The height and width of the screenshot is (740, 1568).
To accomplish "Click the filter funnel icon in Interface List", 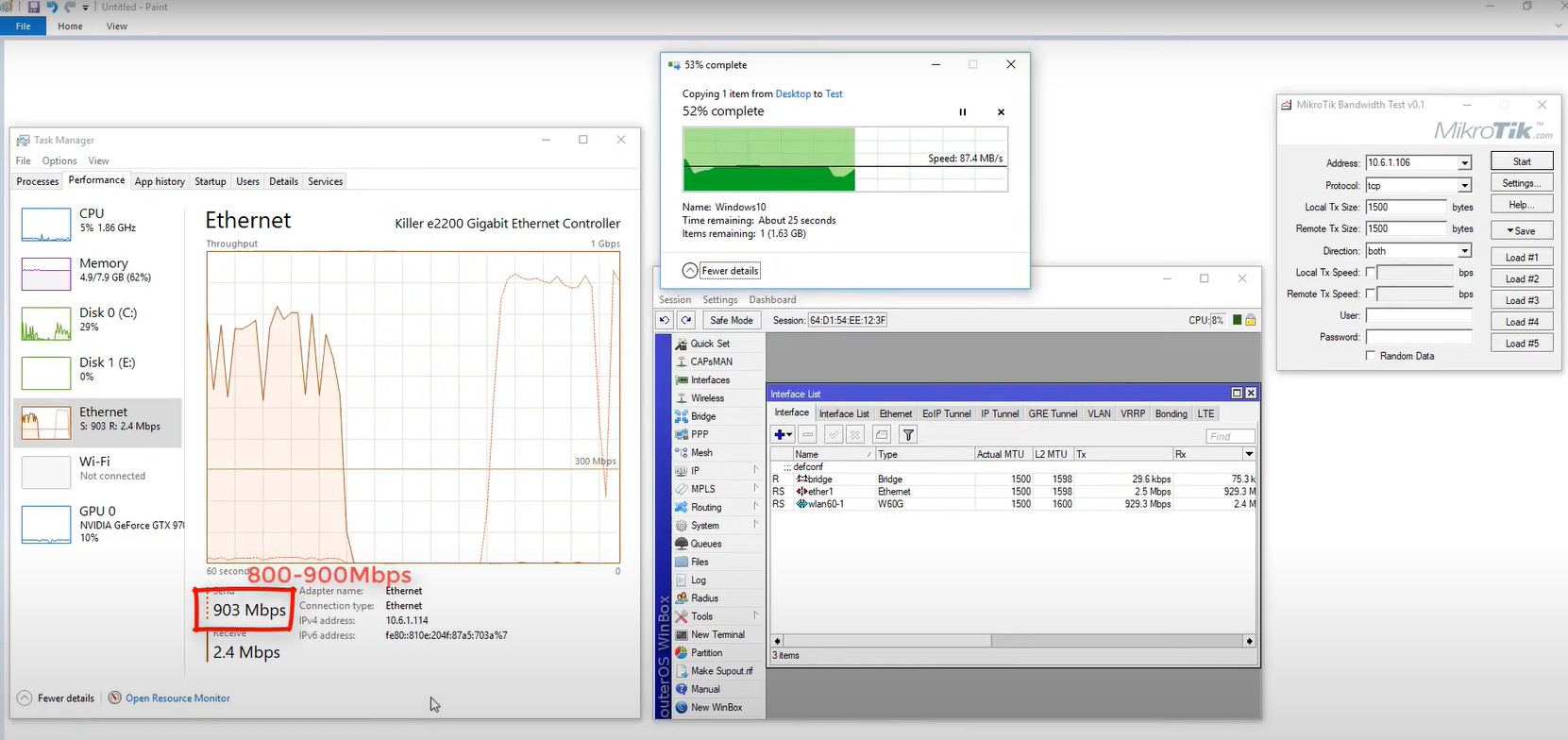I will (908, 435).
